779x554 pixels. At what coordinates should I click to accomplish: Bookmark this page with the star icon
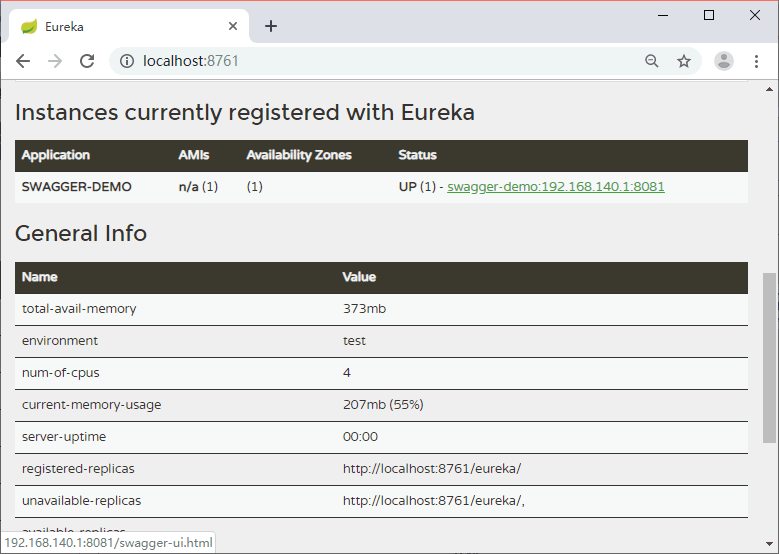(684, 61)
